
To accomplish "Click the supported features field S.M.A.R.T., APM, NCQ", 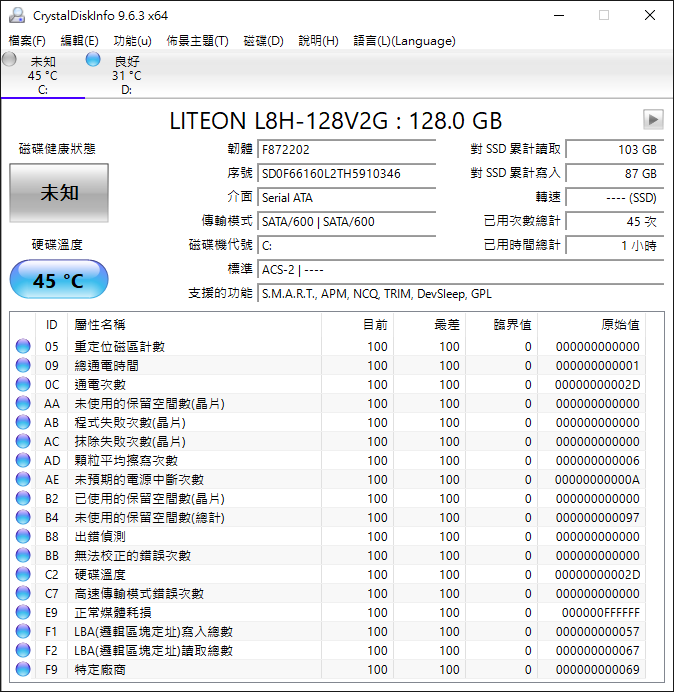I will pyautogui.click(x=461, y=293).
